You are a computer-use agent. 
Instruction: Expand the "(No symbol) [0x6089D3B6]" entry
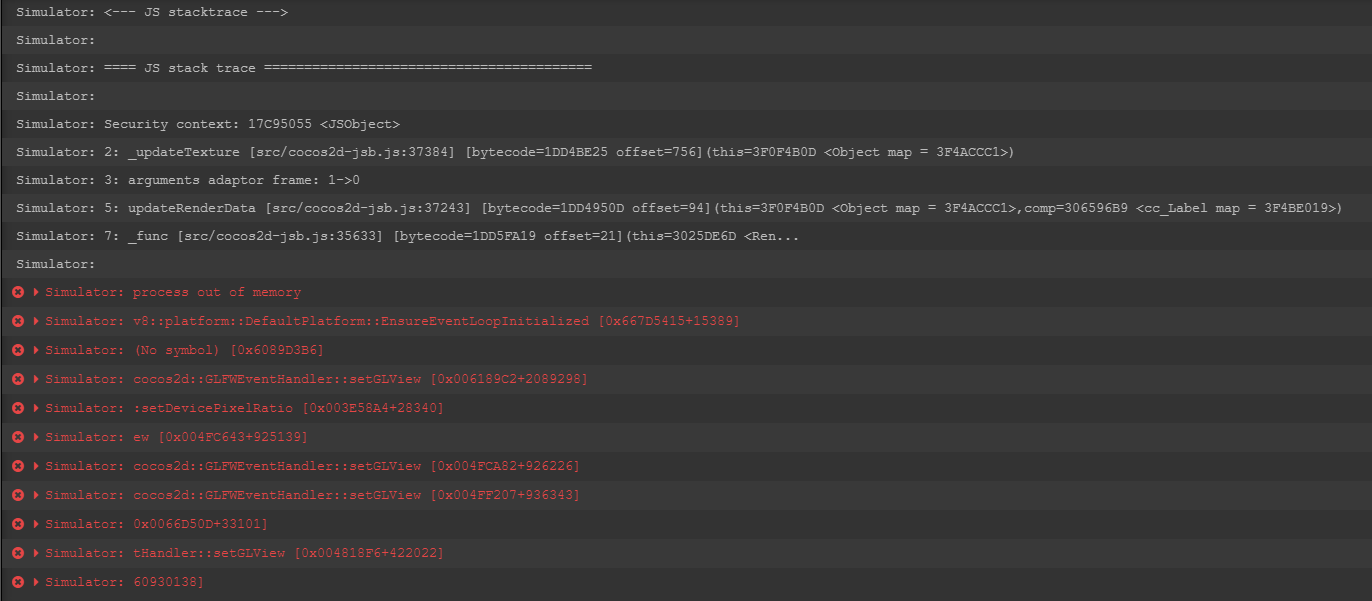pyautogui.click(x=37, y=350)
